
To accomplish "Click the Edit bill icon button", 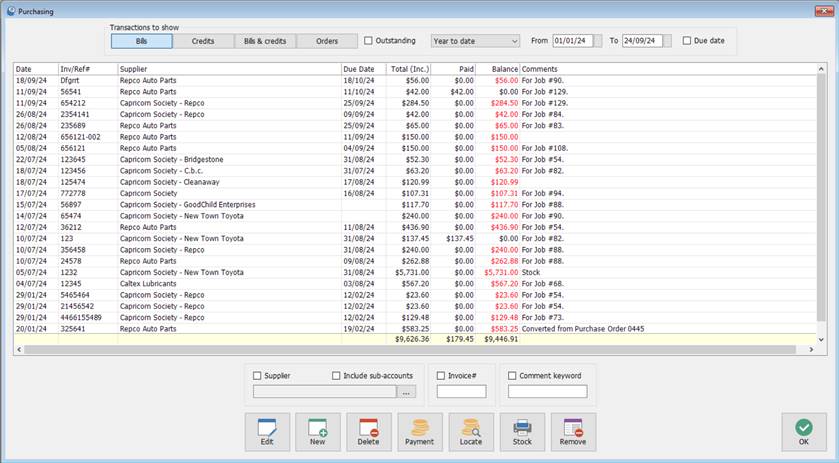I will click(267, 431).
